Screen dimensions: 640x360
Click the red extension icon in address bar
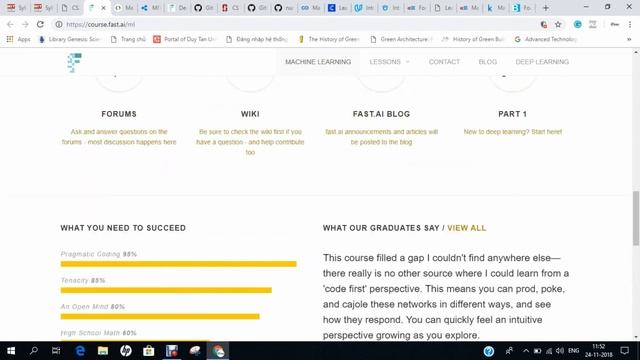click(x=544, y=24)
